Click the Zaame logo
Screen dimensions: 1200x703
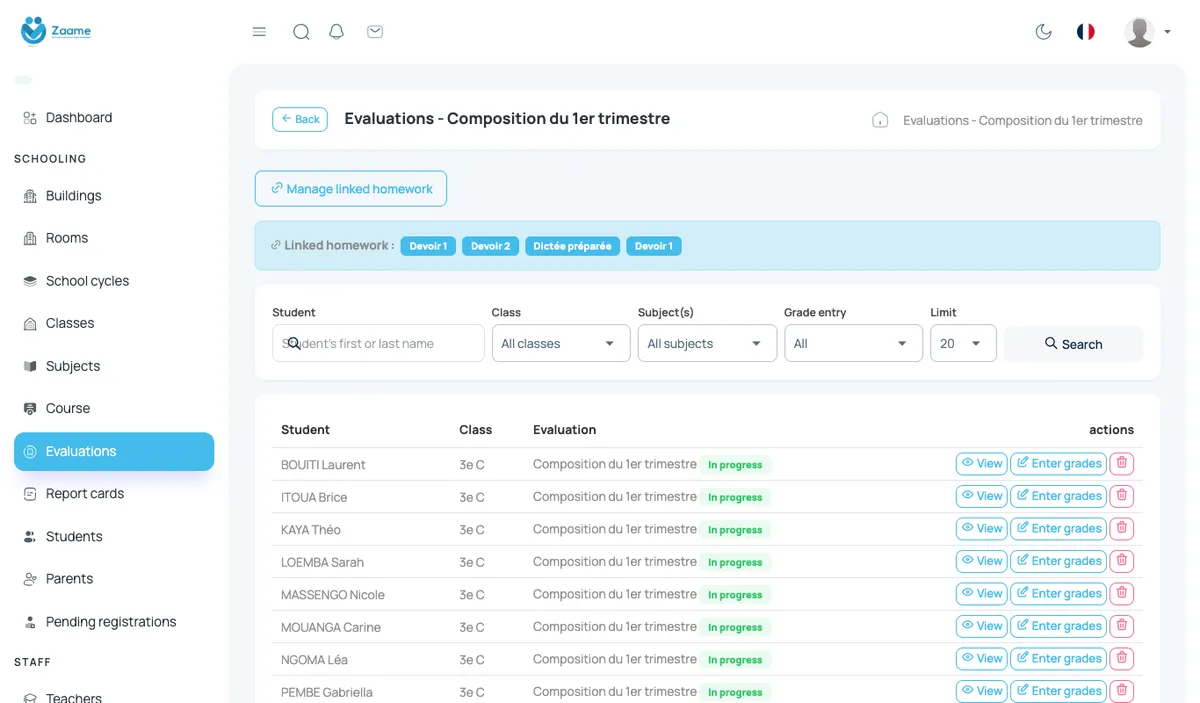point(56,31)
